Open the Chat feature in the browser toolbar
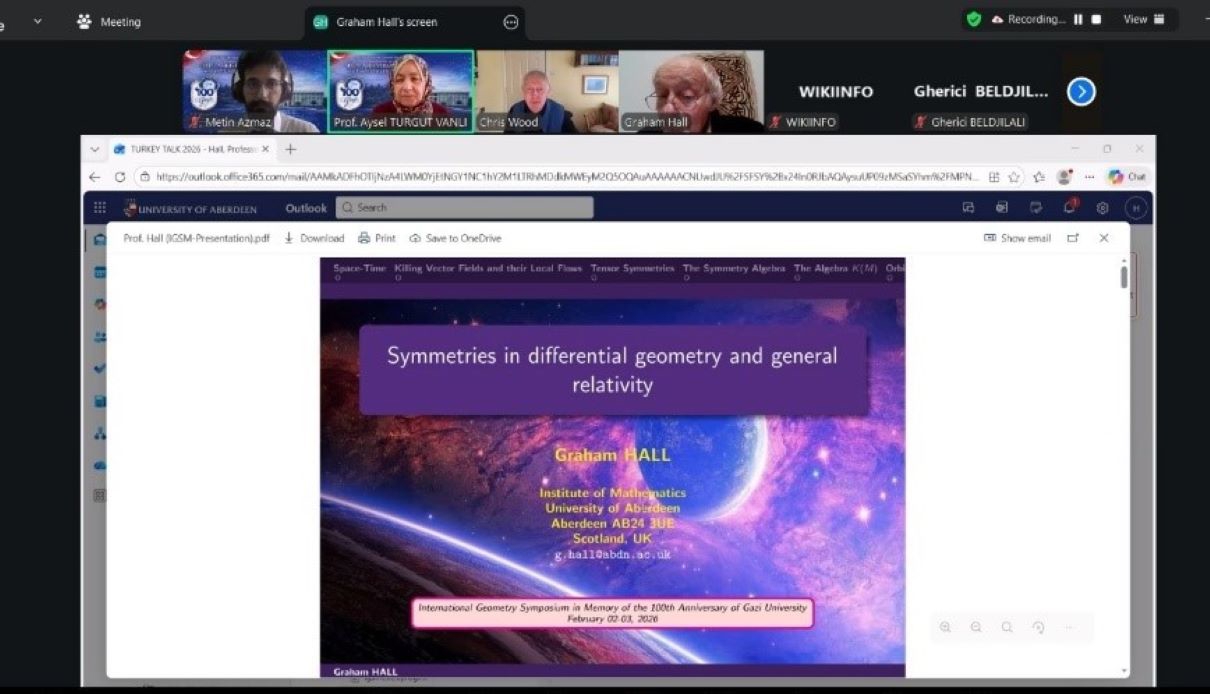The width and height of the screenshot is (1210, 694). 1126,175
